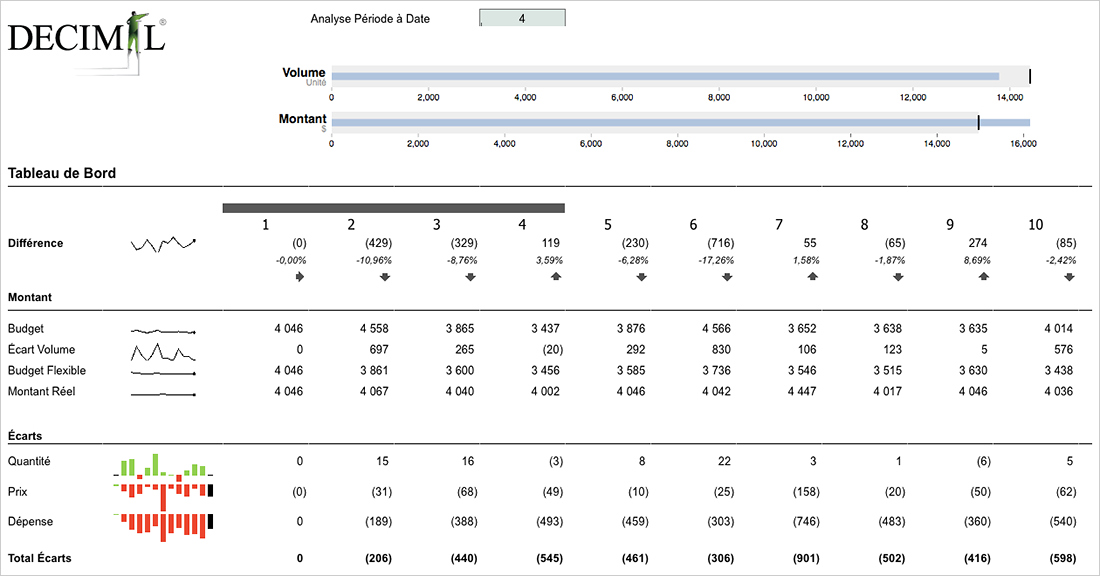Select period column header 10
This screenshot has width=1100, height=576.
coord(1035,225)
